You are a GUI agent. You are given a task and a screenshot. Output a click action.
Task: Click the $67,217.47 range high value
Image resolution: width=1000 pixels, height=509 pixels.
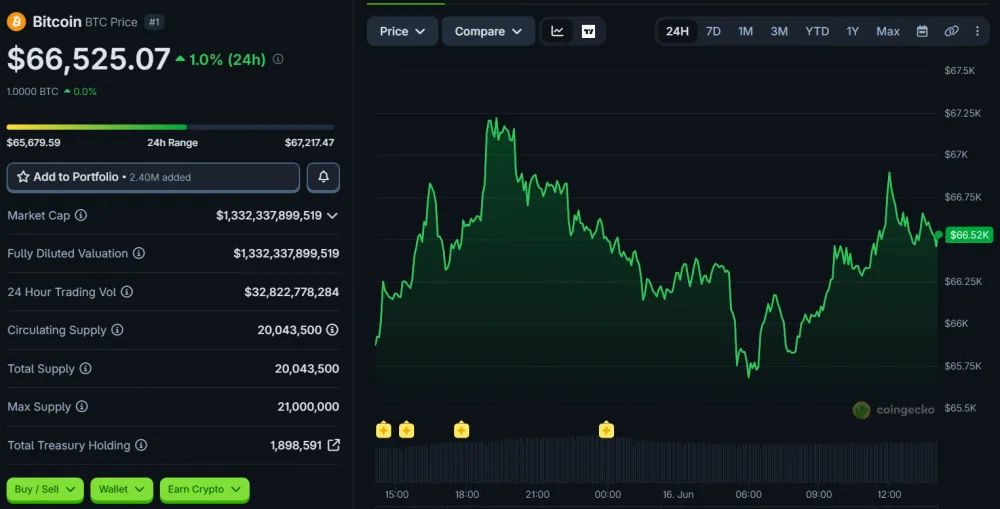[x=309, y=142]
